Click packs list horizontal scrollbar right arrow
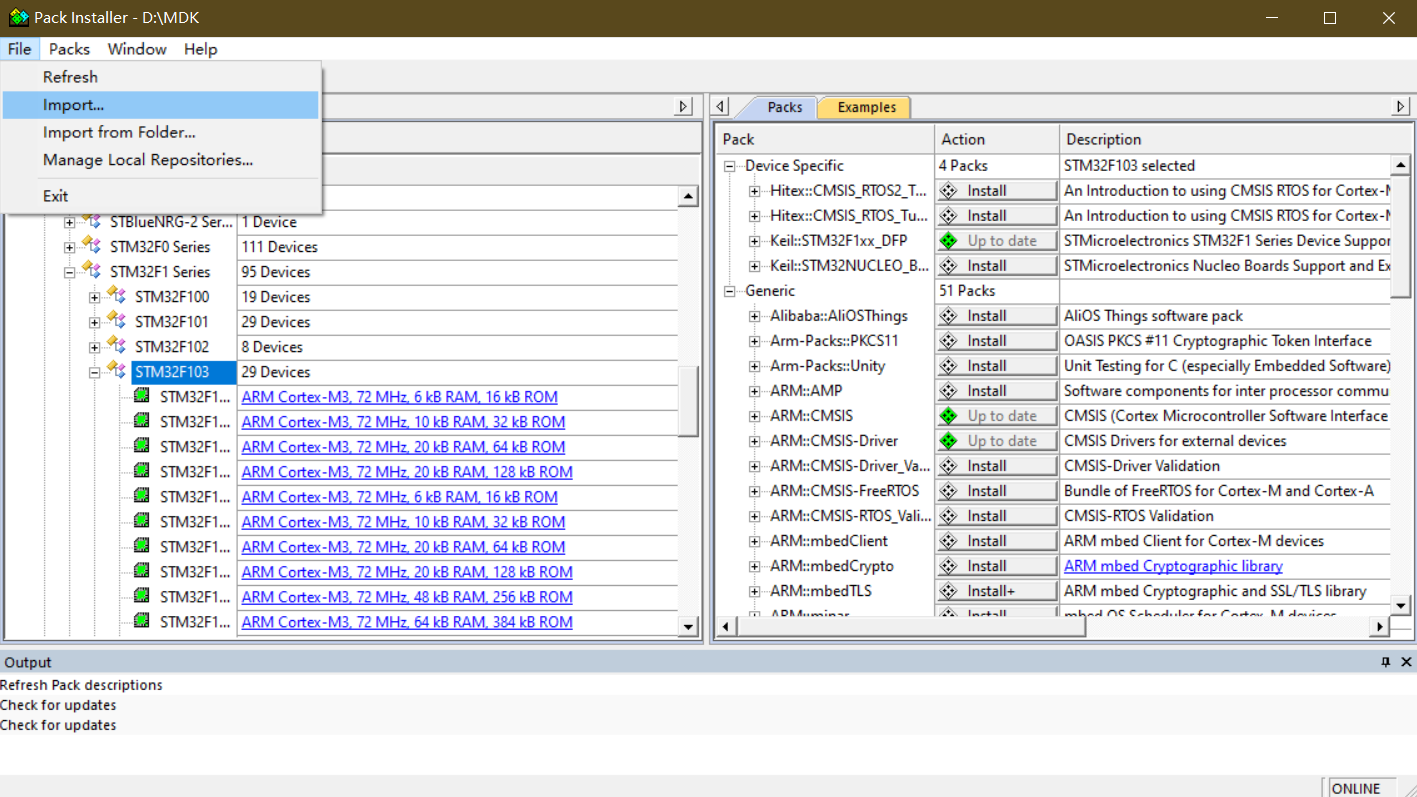 (1380, 627)
